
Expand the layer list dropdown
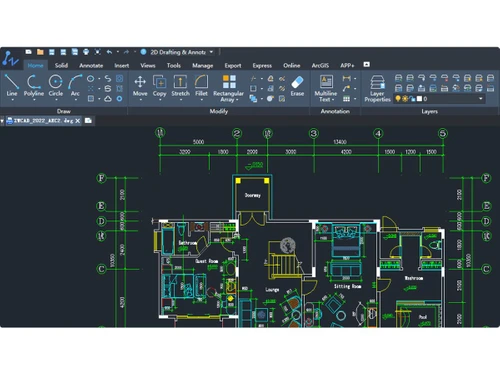[x=480, y=99]
